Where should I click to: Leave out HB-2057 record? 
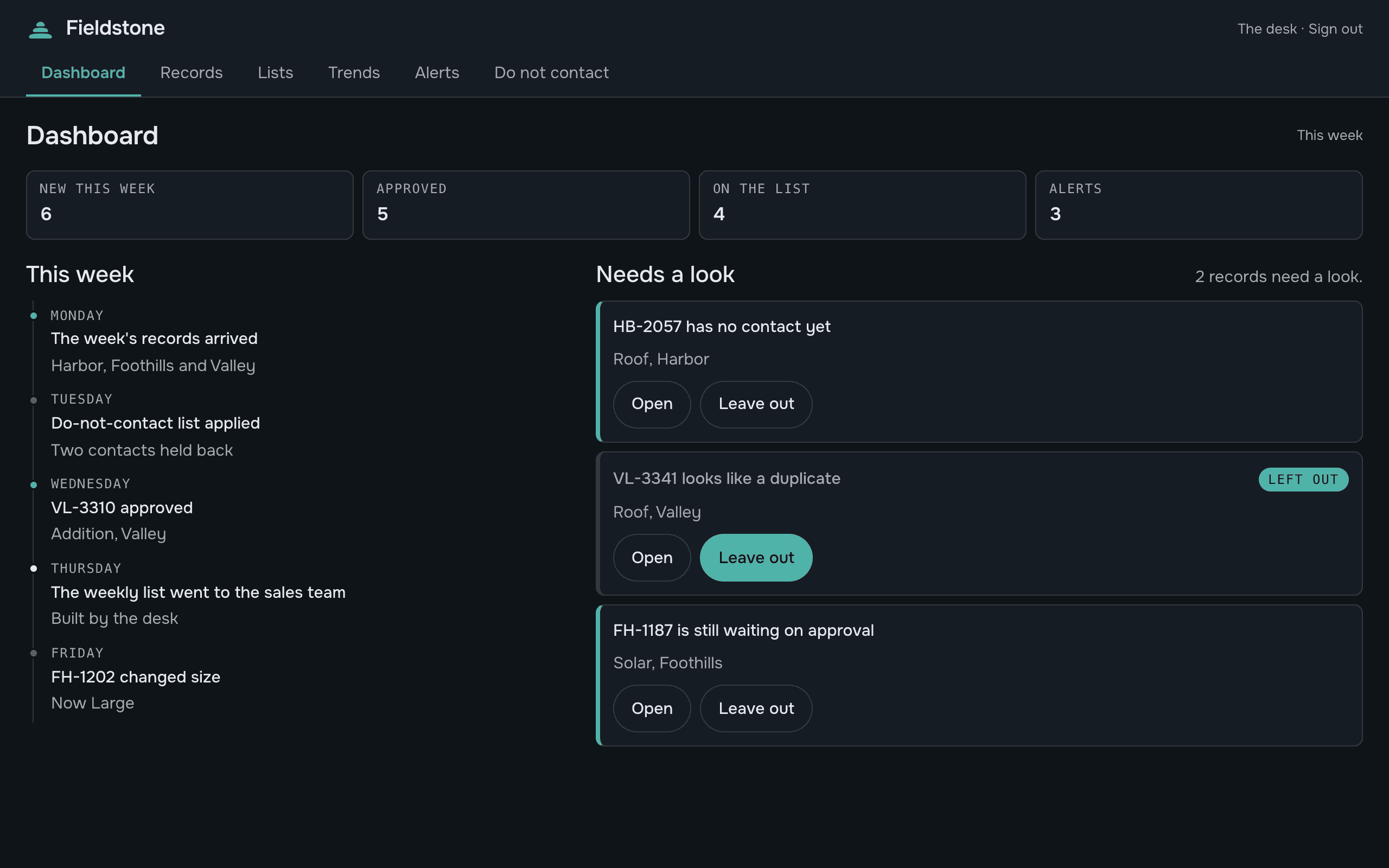point(756,404)
